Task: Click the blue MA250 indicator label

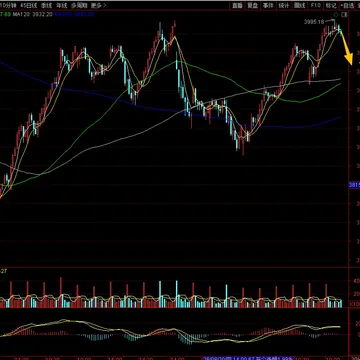Action: click(74, 15)
